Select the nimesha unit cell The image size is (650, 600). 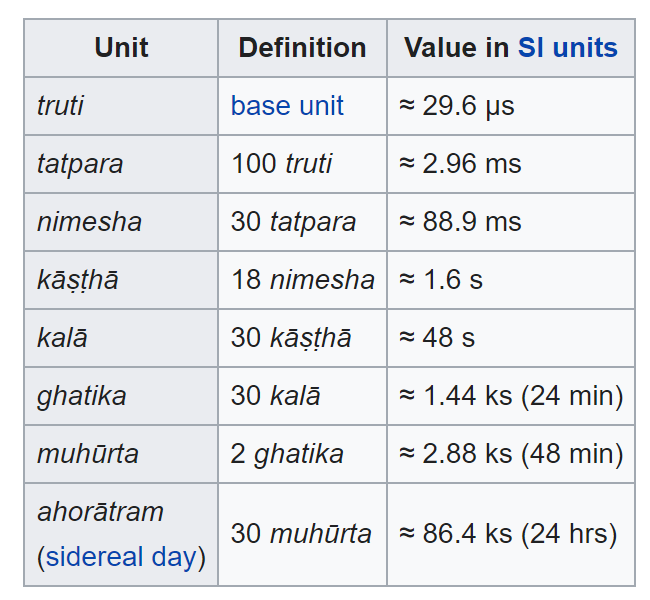click(121, 222)
